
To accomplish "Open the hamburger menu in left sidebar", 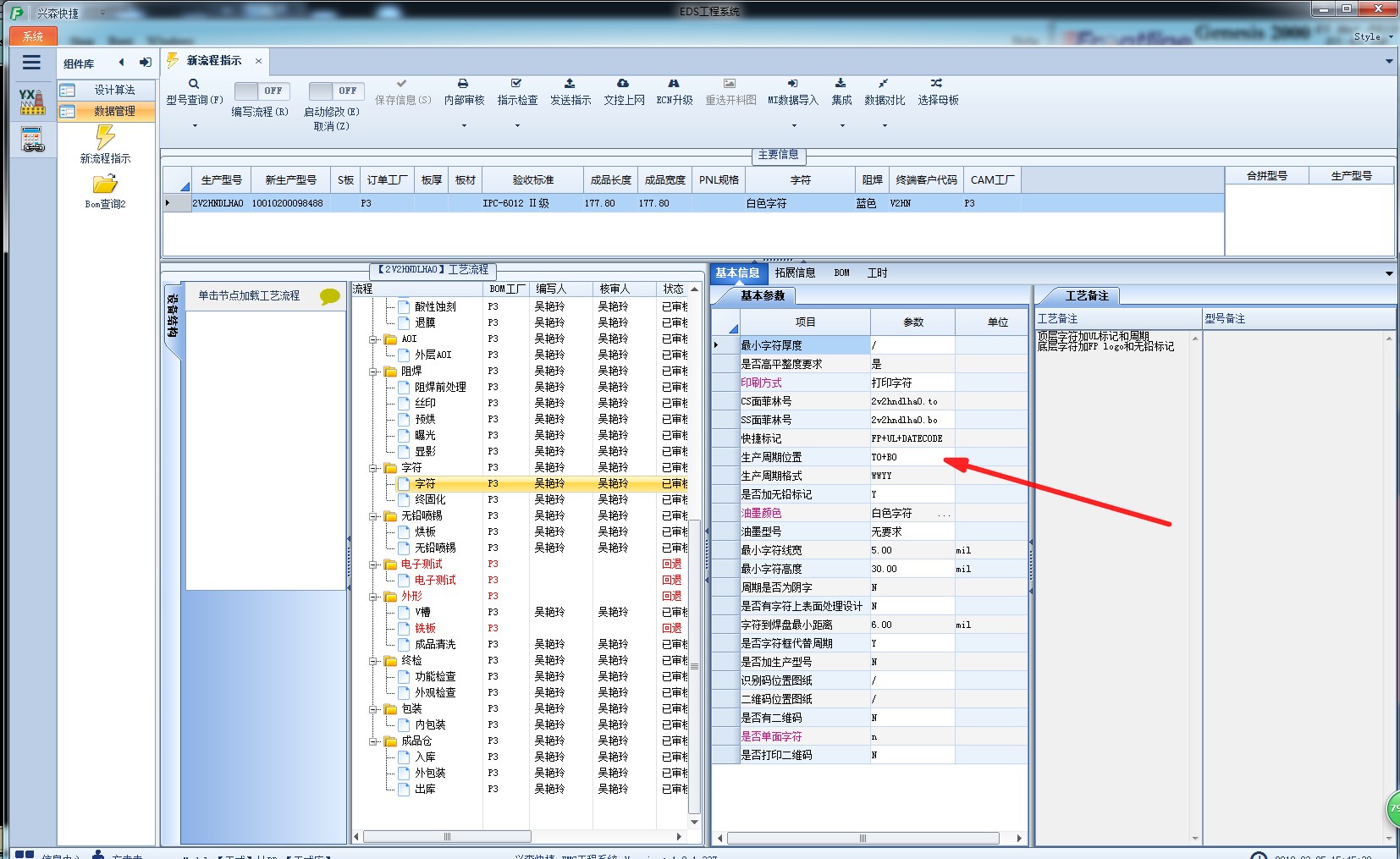I will [x=31, y=63].
